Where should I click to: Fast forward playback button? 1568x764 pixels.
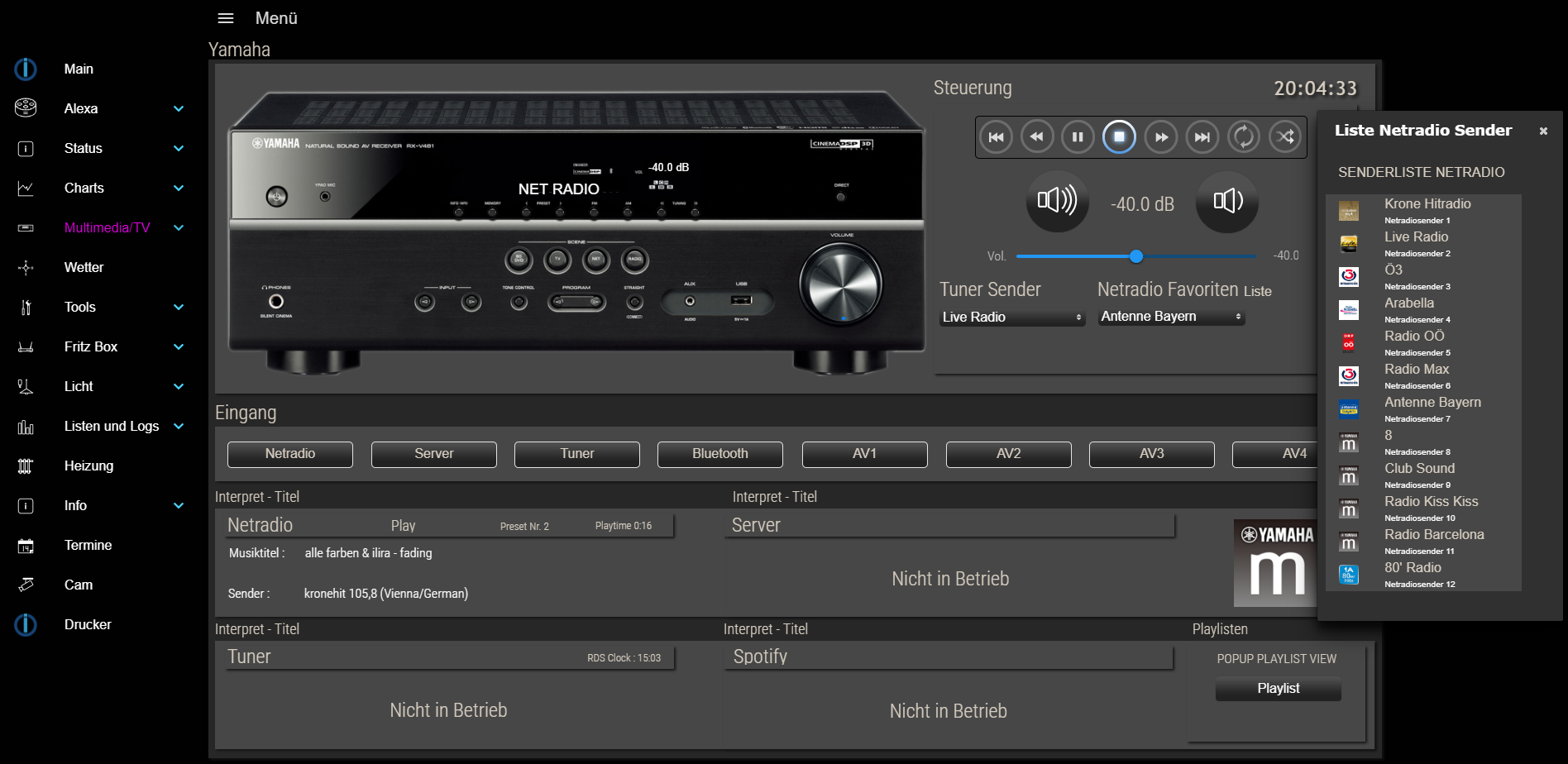[x=1161, y=137]
